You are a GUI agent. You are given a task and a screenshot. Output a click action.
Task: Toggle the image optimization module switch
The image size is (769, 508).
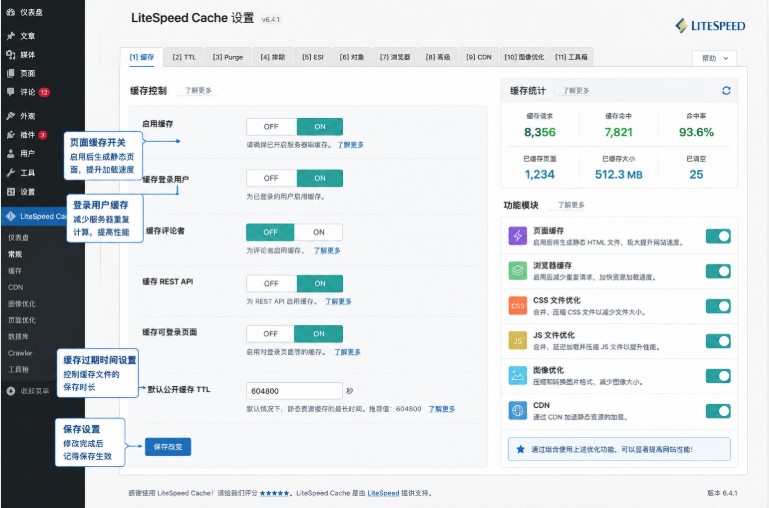click(718, 376)
